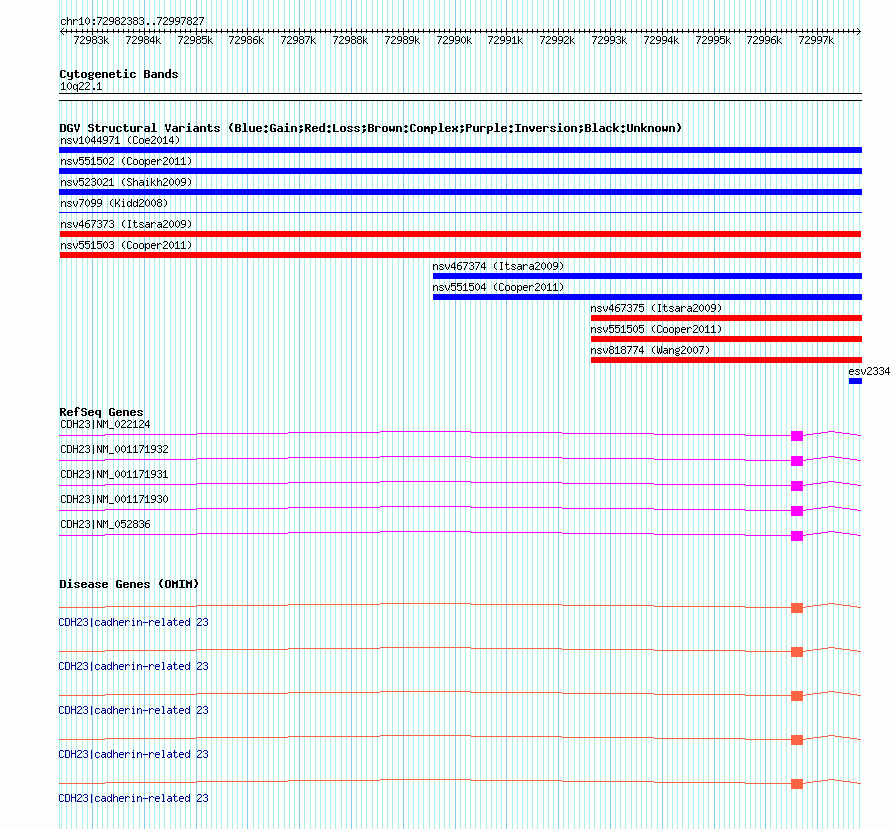Click the 72992k ruler label
This screenshot has width=890, height=829.
pyautogui.click(x=557, y=40)
